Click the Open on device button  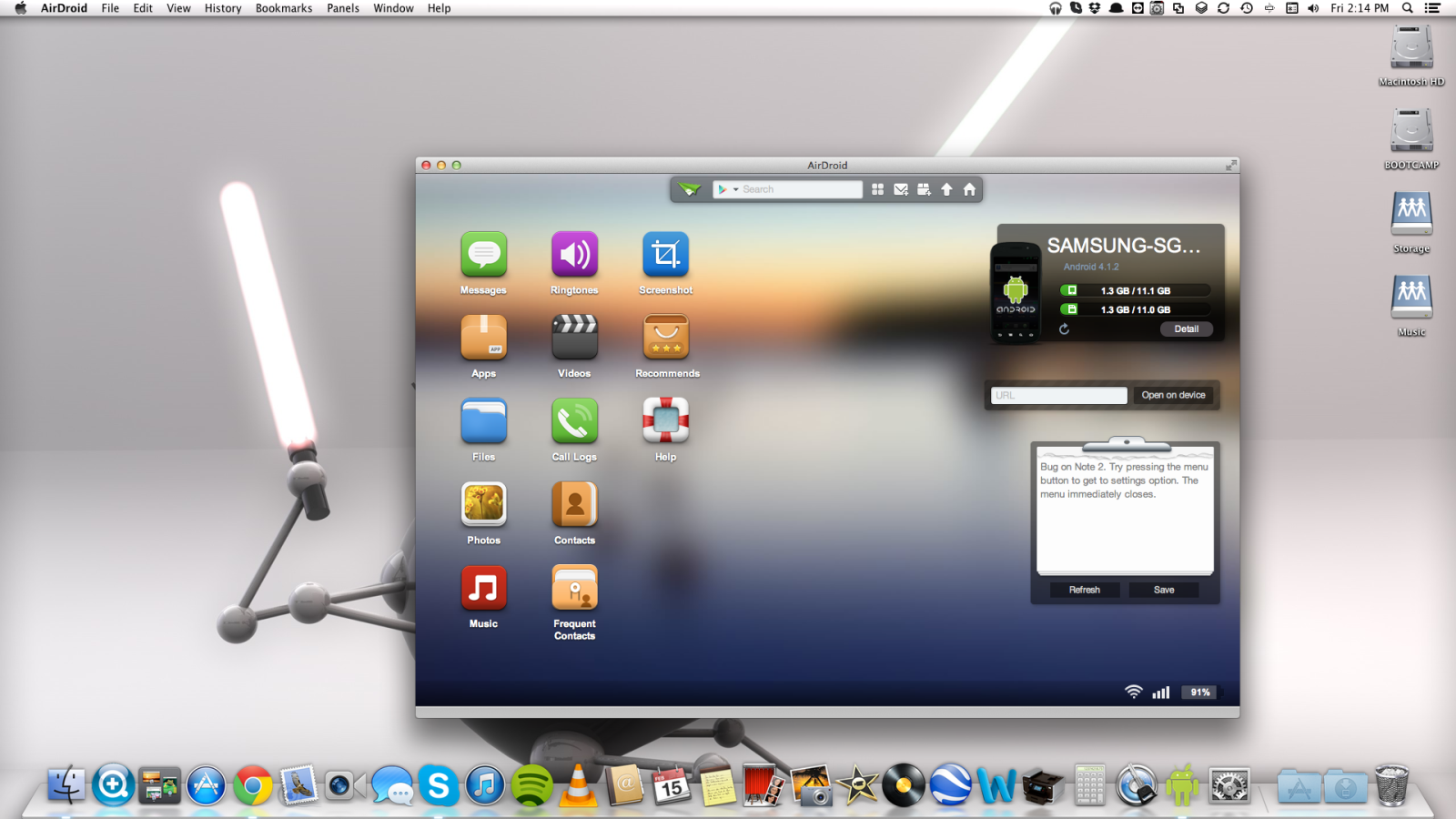1173,395
